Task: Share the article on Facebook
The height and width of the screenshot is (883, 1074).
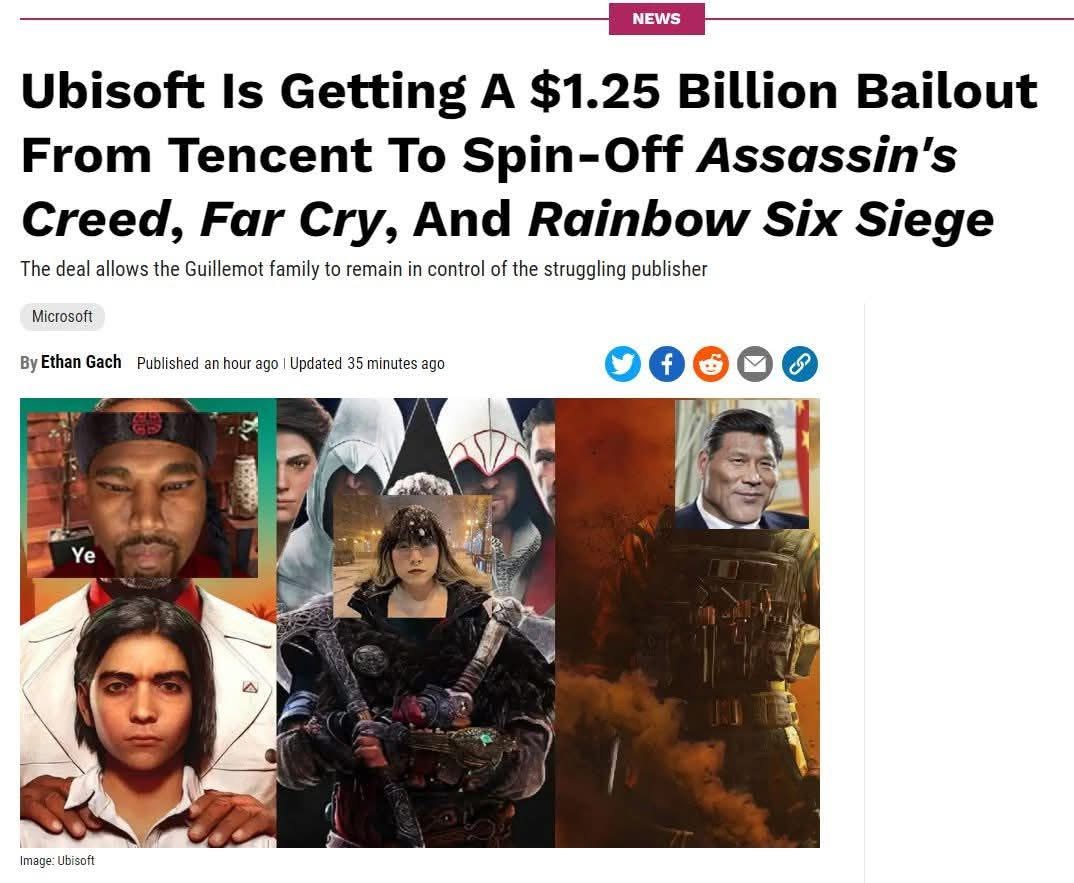Action: point(666,364)
